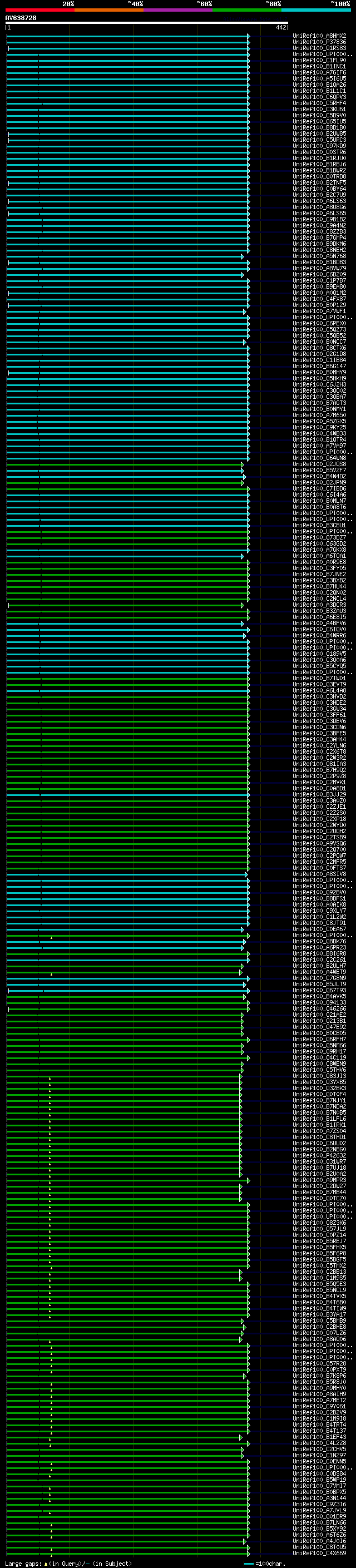Select hit label UniRef100_B9EA80

pyautogui.click(x=319, y=286)
